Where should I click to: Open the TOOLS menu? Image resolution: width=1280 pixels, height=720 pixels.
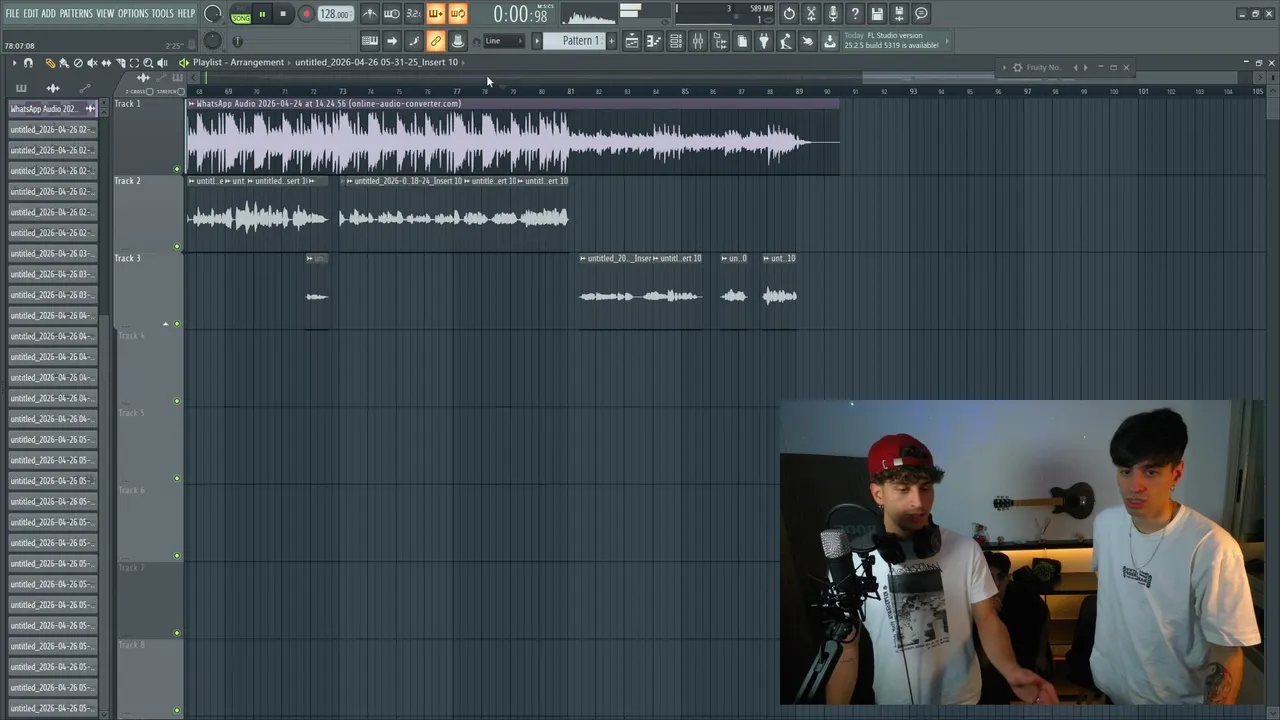(162, 14)
